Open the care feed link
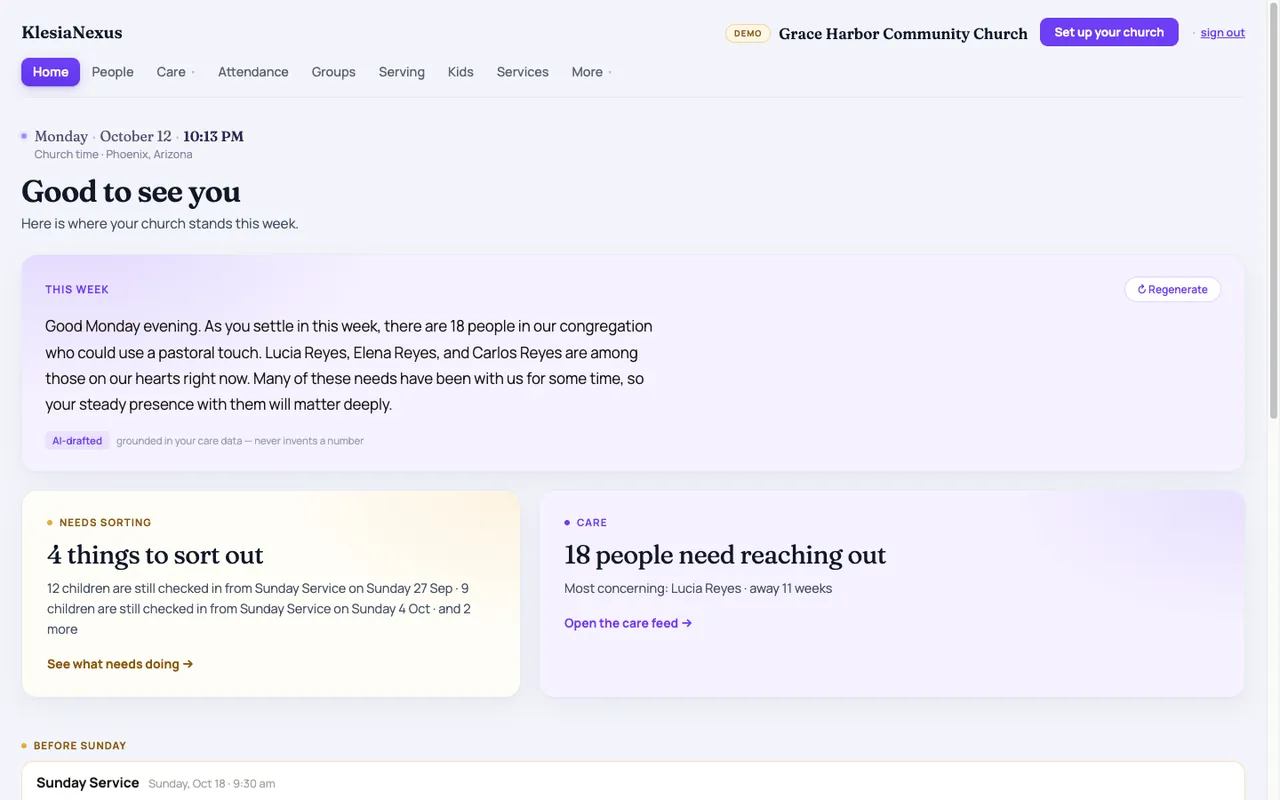The width and height of the screenshot is (1280, 800). click(x=628, y=623)
